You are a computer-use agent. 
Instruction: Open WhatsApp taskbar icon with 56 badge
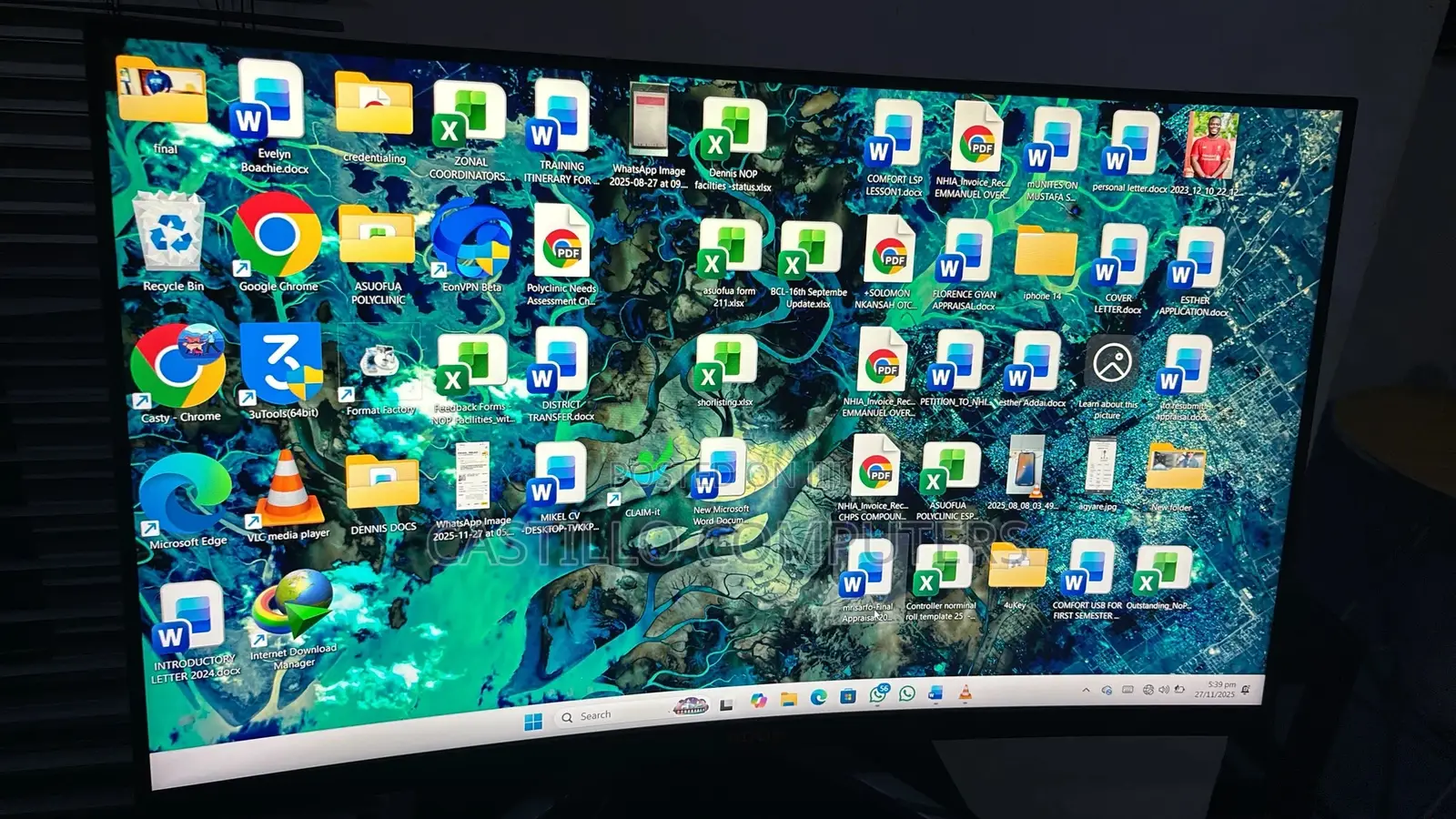click(878, 694)
